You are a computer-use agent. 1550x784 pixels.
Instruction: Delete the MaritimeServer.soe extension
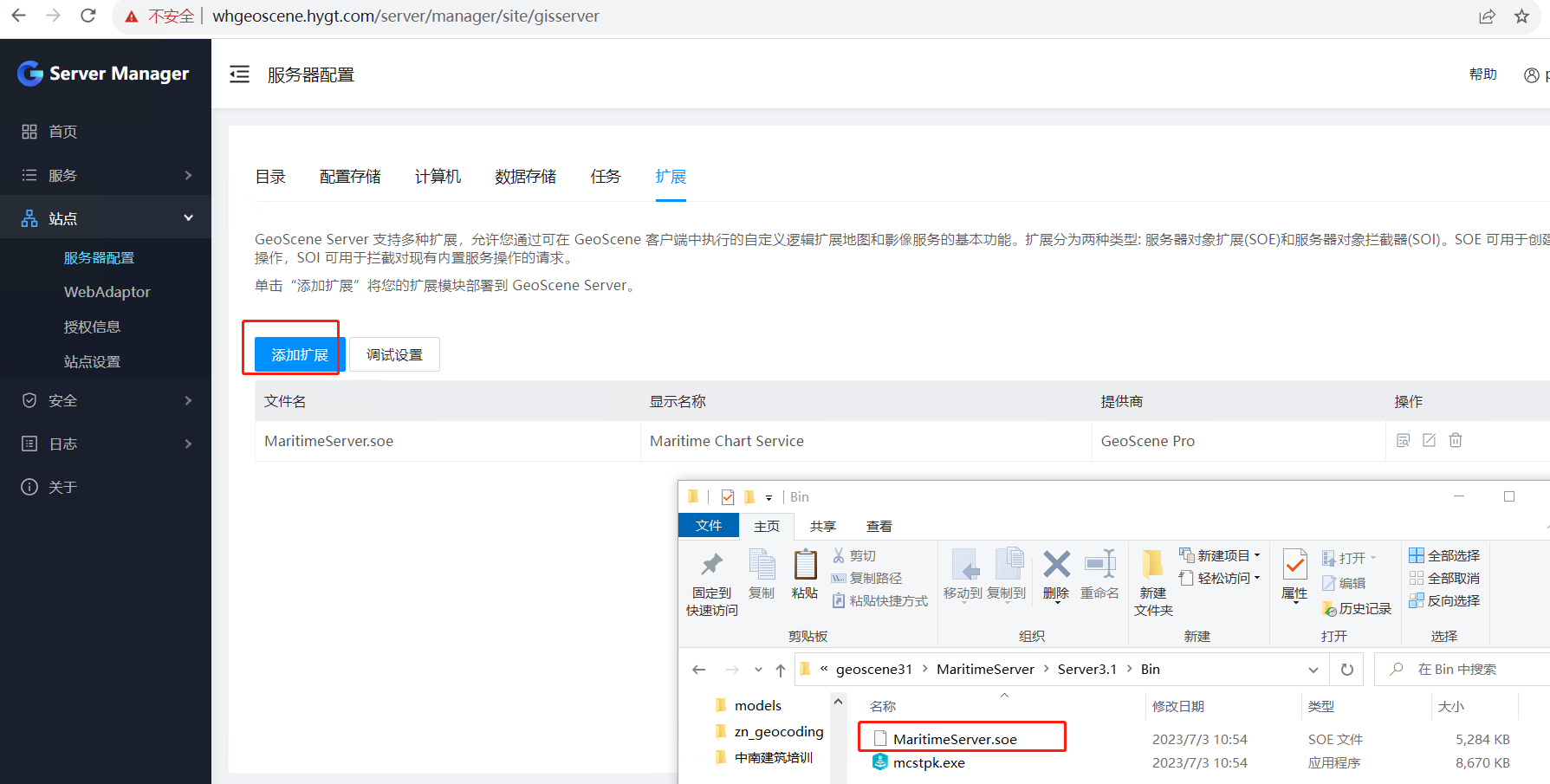tap(1456, 440)
